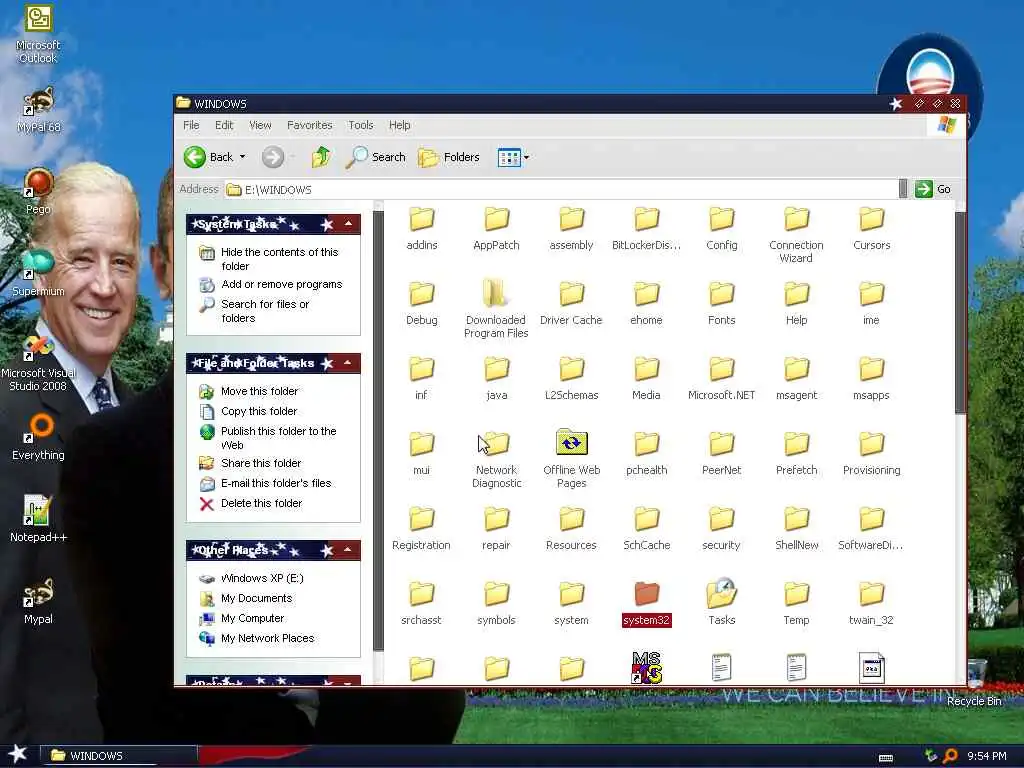Click Search for files or folders link
This screenshot has width=1024, height=768.
coord(265,311)
